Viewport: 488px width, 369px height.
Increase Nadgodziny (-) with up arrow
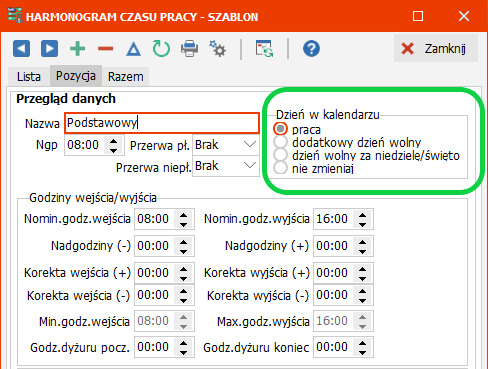pos(184,242)
